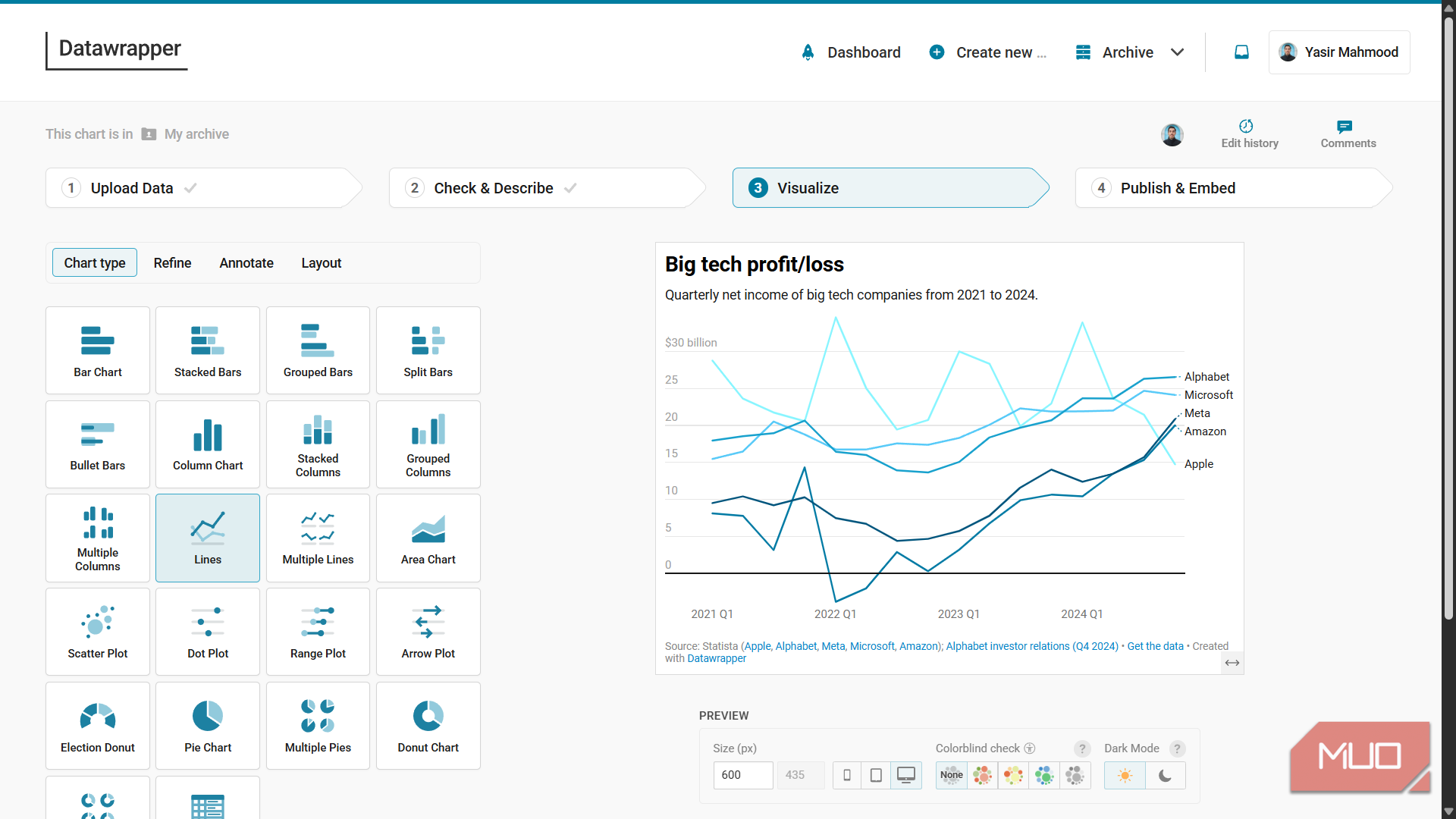
Task: Click the preview width input field
Action: pyautogui.click(x=743, y=775)
